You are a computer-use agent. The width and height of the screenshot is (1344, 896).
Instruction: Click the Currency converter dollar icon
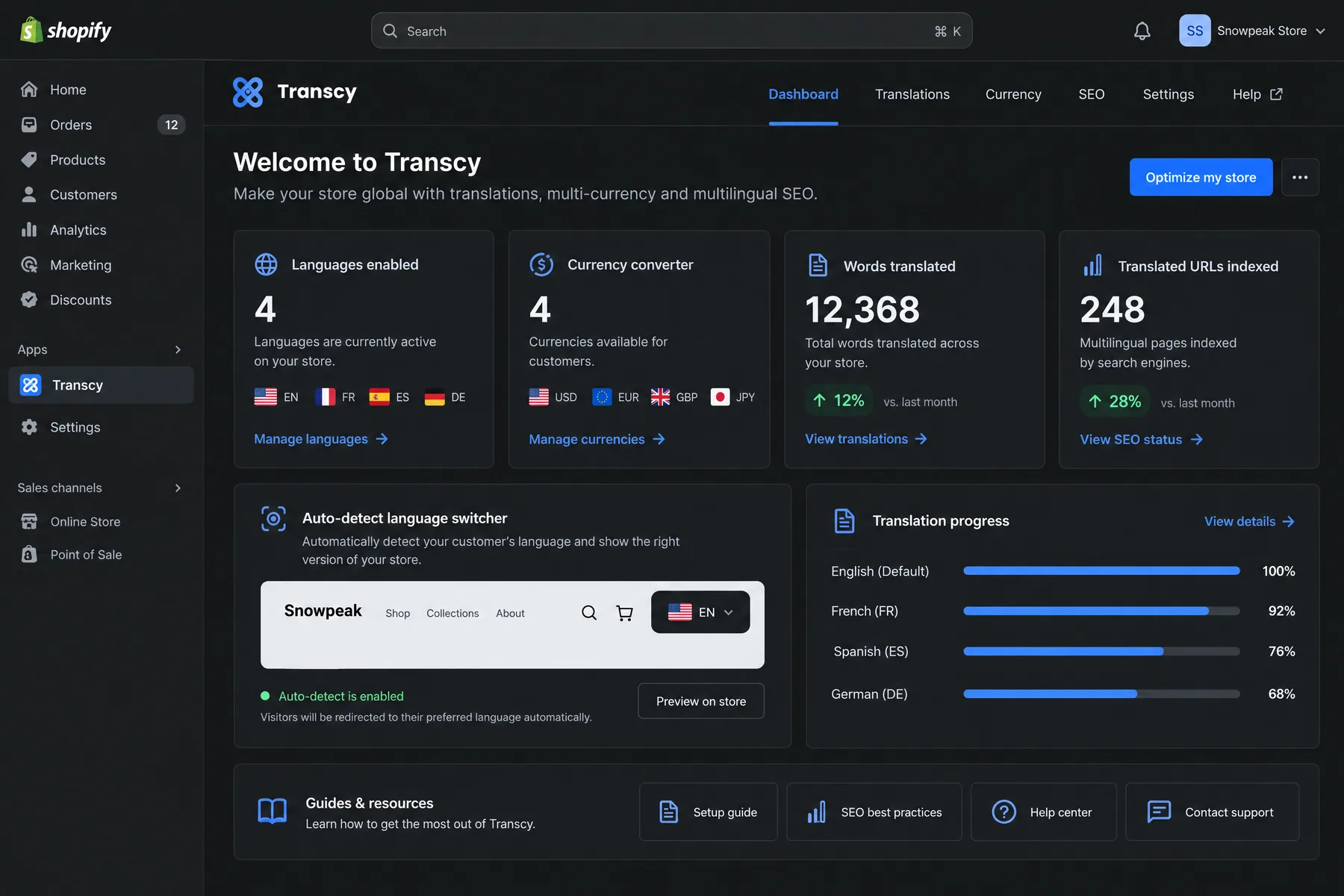tap(541, 264)
